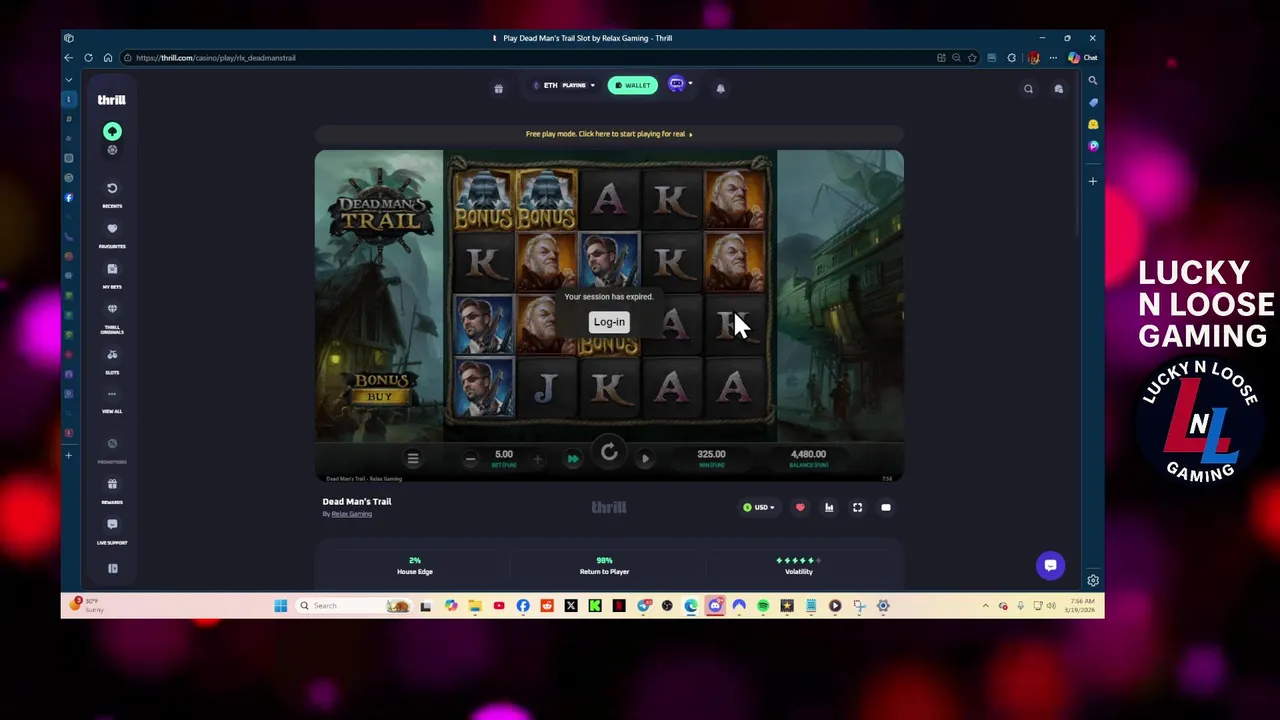Viewport: 1280px width, 720px height.
Task: Toggle the red heart favourite button
Action: pyautogui.click(x=800, y=508)
